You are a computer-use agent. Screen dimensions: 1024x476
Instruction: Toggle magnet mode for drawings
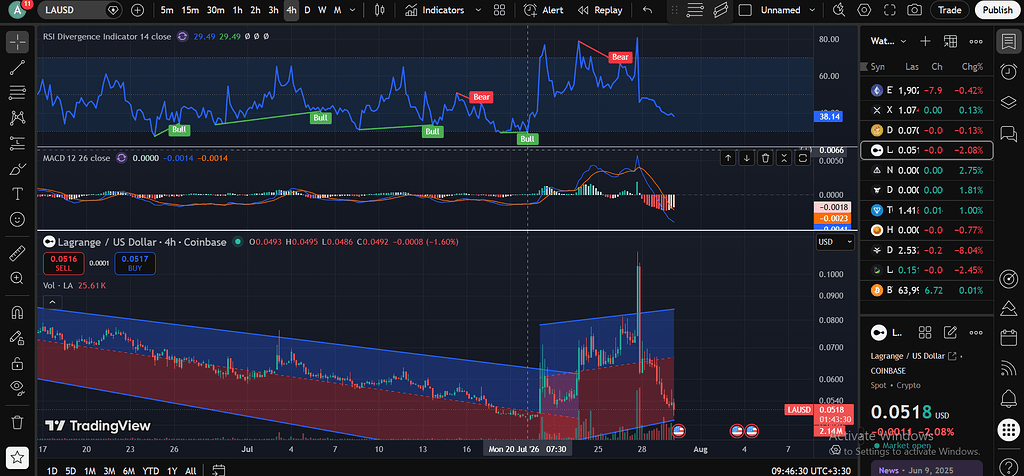point(18,313)
